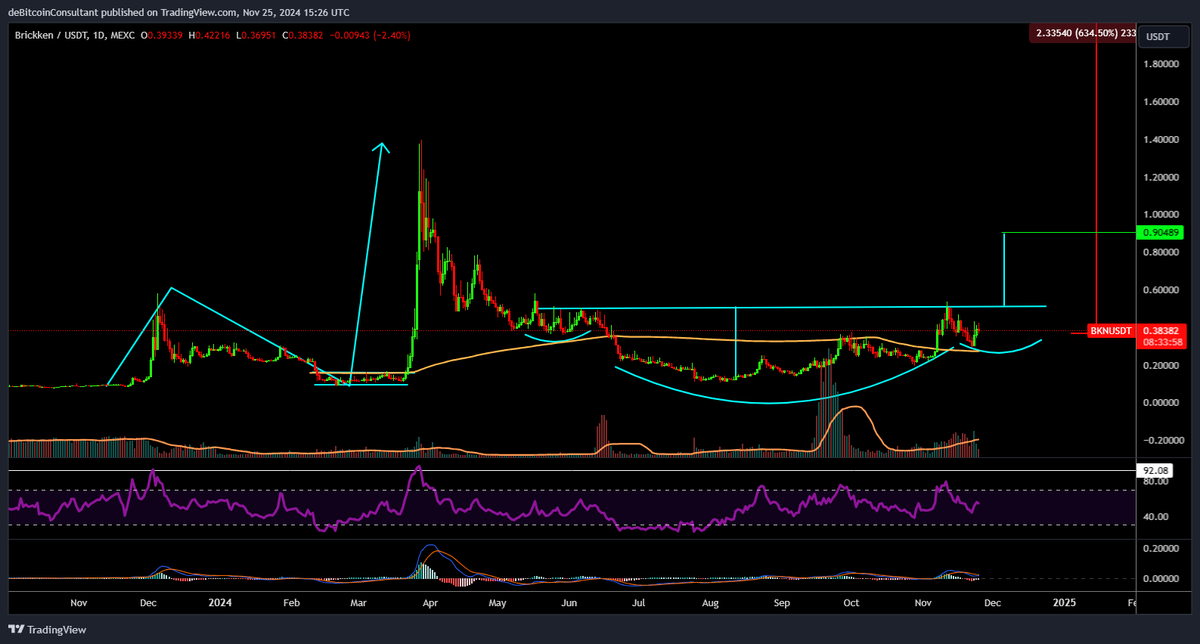Image resolution: width=1200 pixels, height=644 pixels.
Task: Select the red BKNUSDT price label
Action: pyautogui.click(x=1111, y=330)
